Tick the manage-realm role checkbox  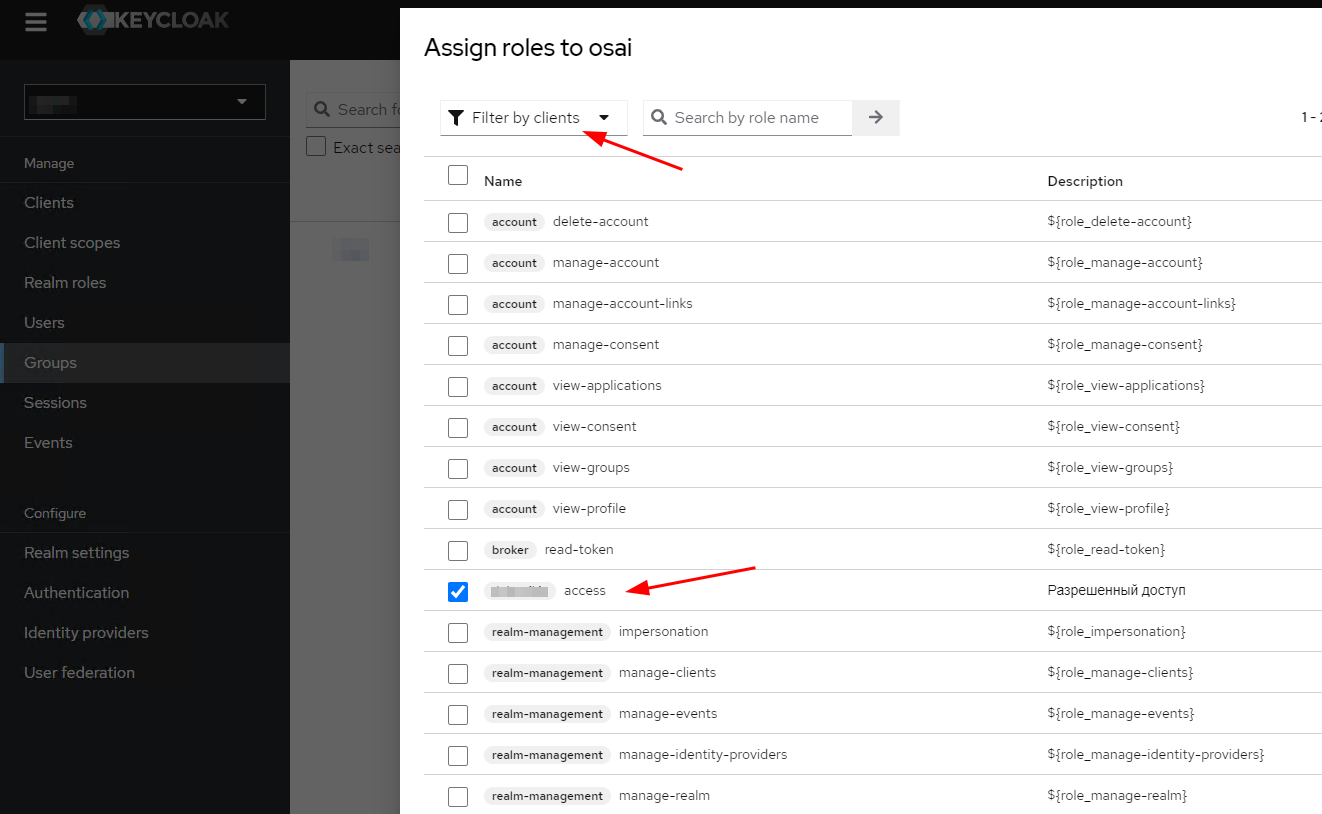[x=458, y=796]
